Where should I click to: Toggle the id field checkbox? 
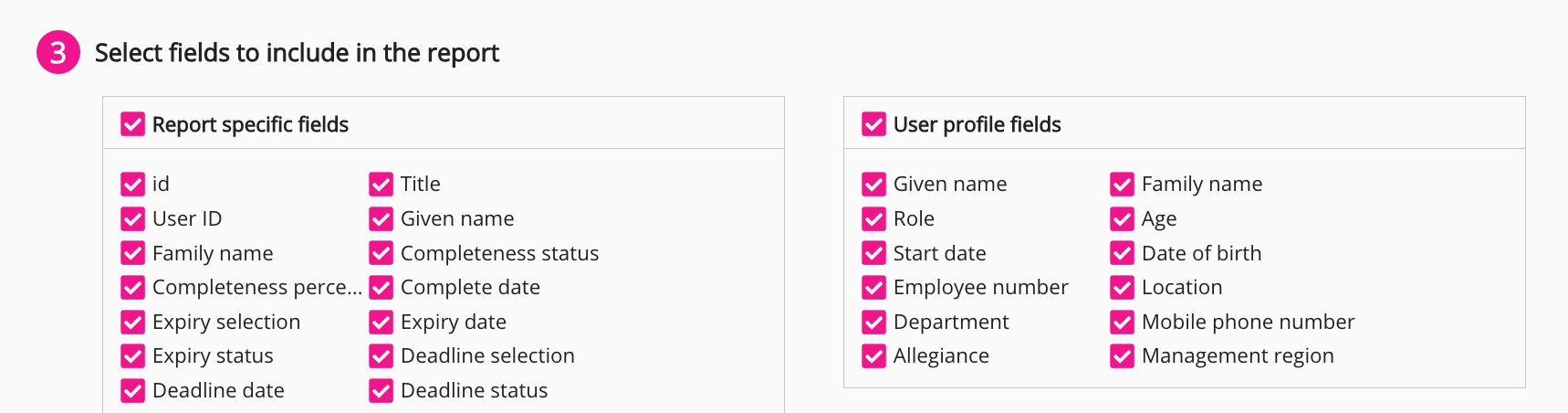(133, 185)
